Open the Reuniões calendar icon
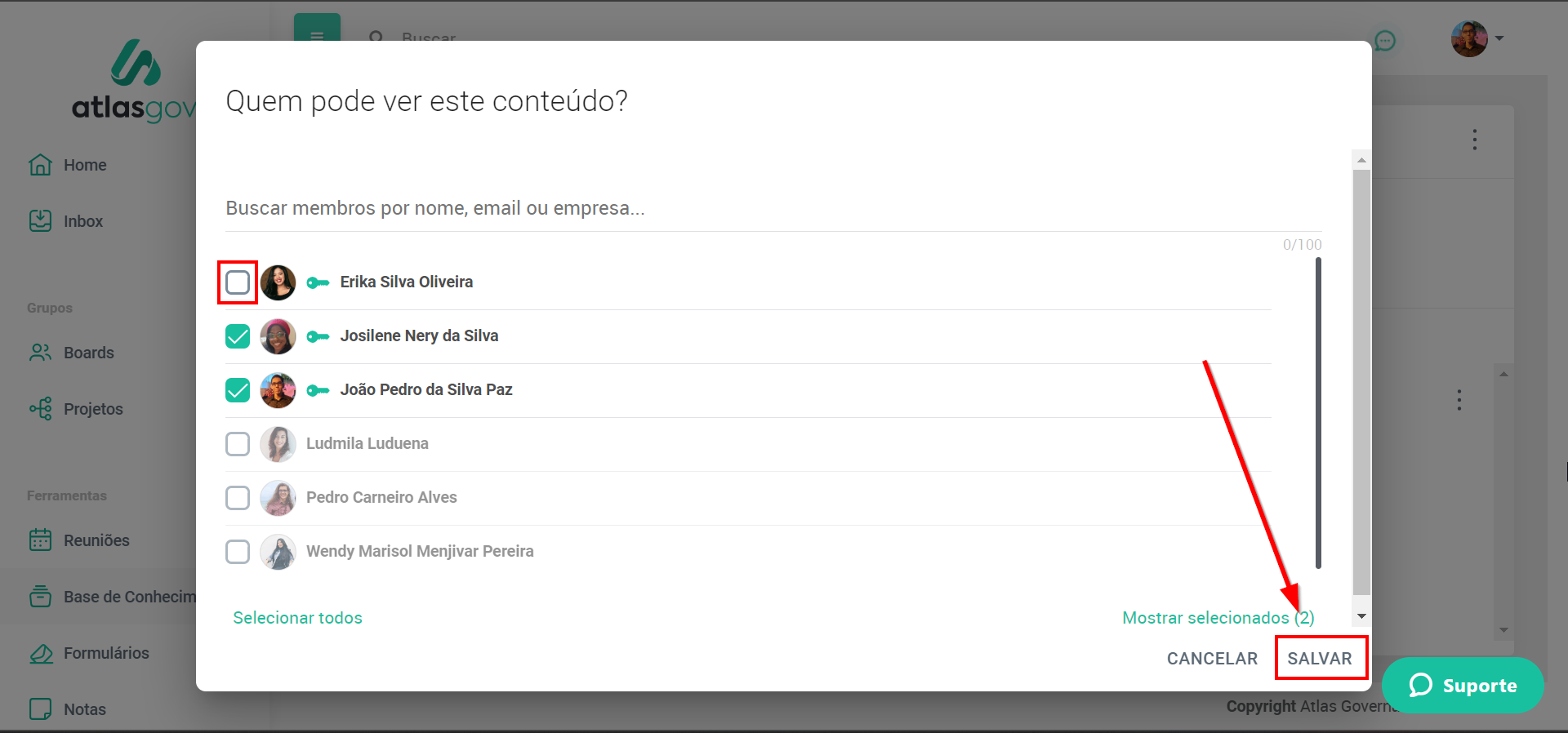 [40, 540]
